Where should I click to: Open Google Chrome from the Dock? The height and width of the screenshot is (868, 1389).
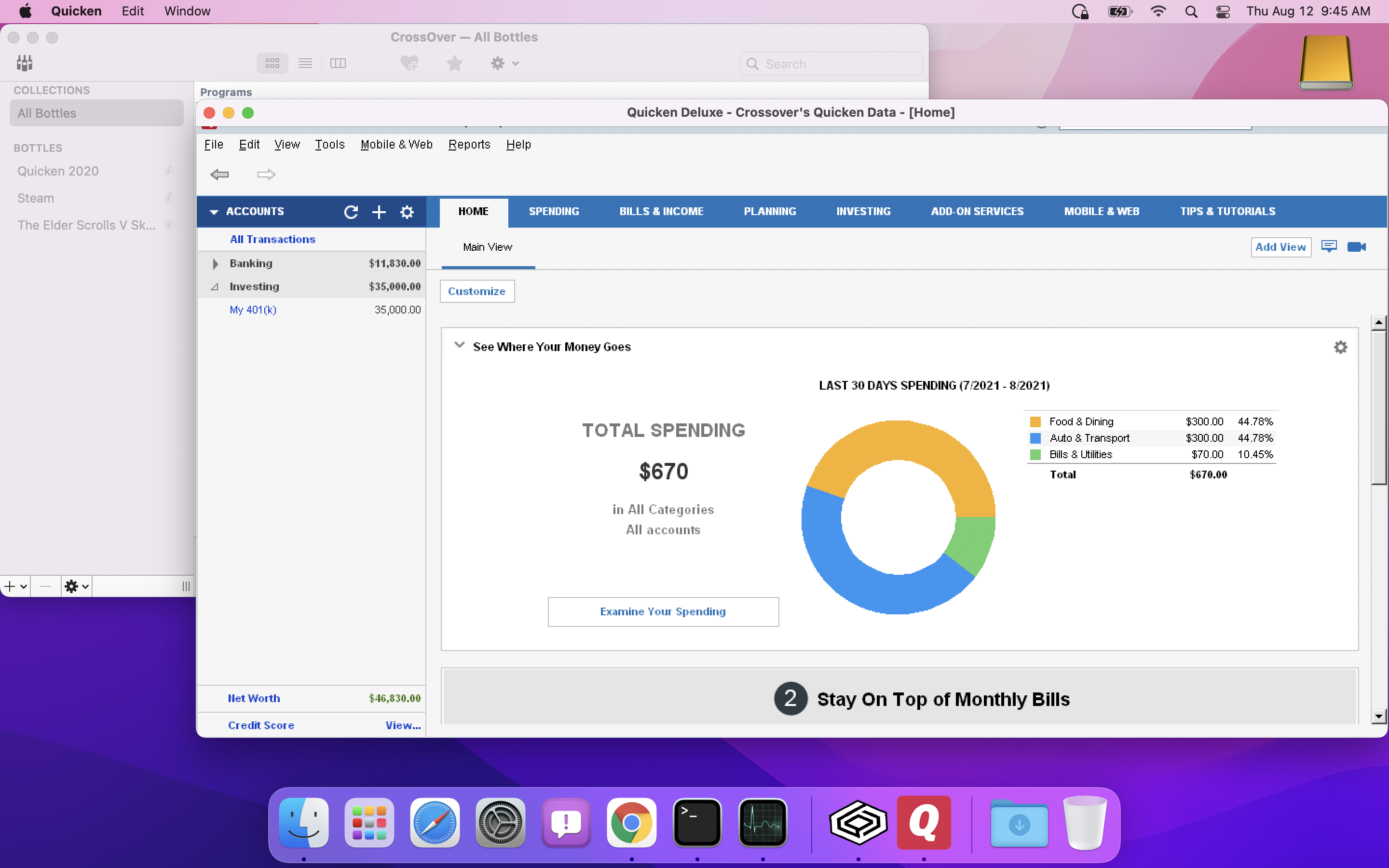tap(631, 823)
